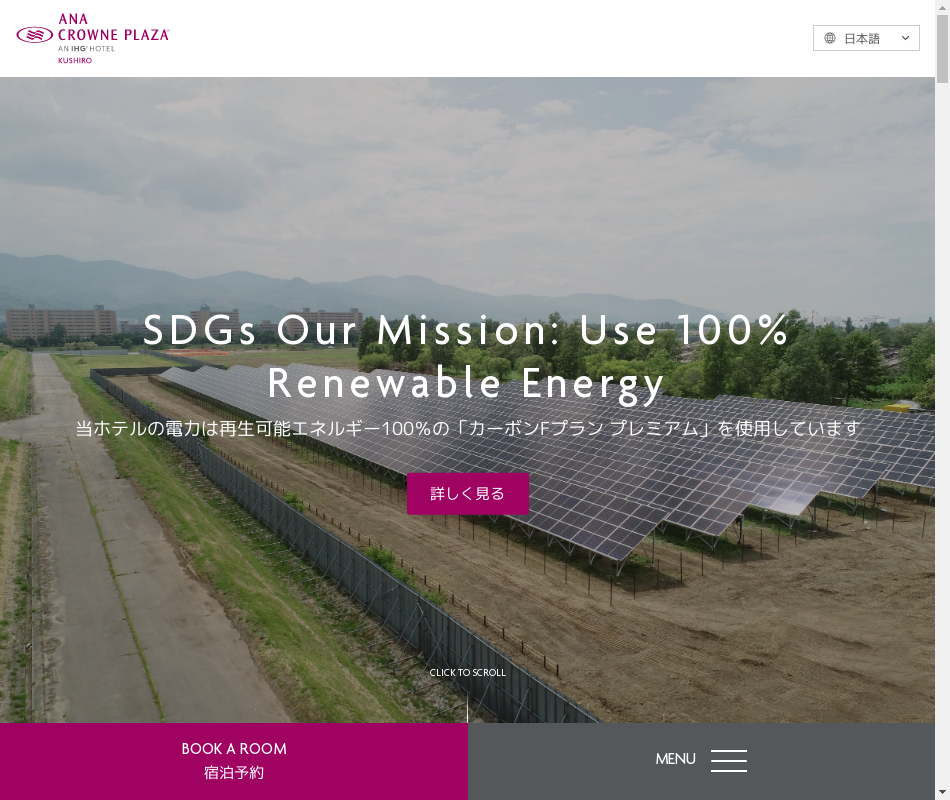Click the vertical scrollbar thumb
Image resolution: width=950 pixels, height=800 pixels.
pyautogui.click(x=942, y=48)
